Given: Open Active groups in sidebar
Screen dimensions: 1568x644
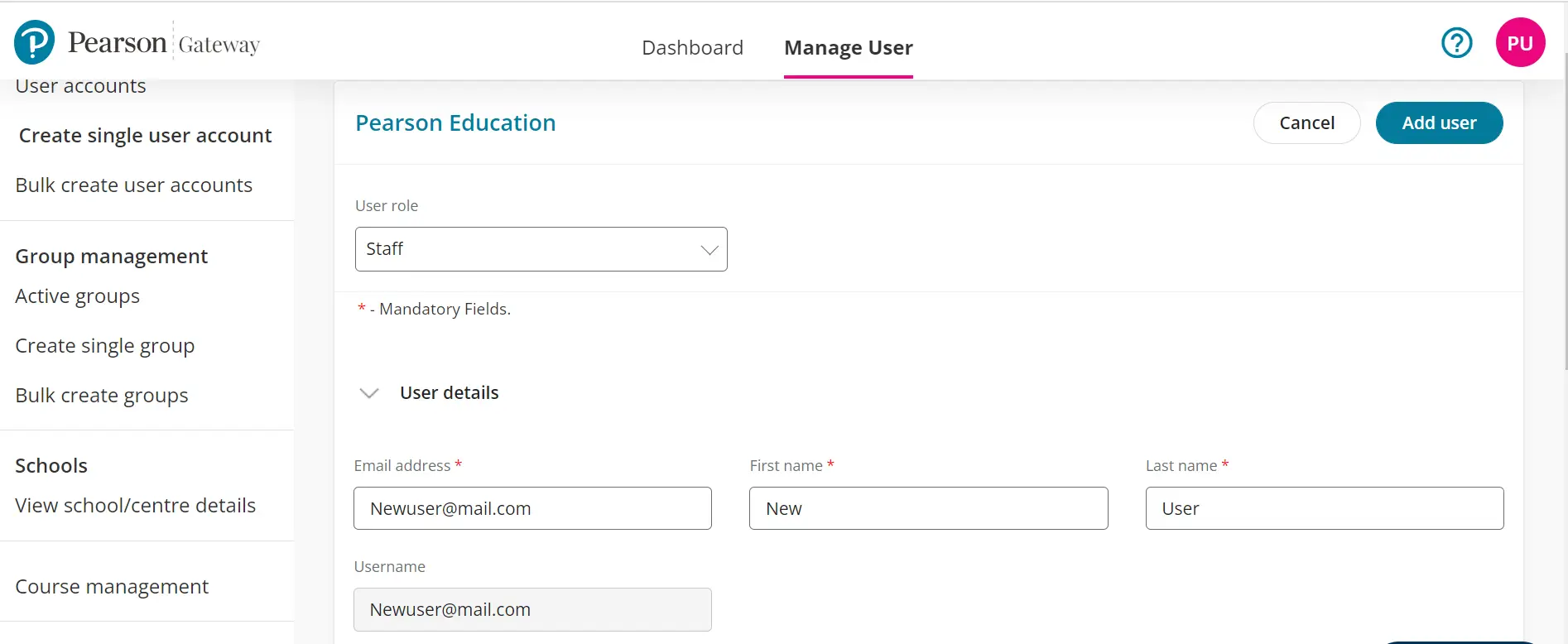Looking at the screenshot, I should (x=78, y=296).
